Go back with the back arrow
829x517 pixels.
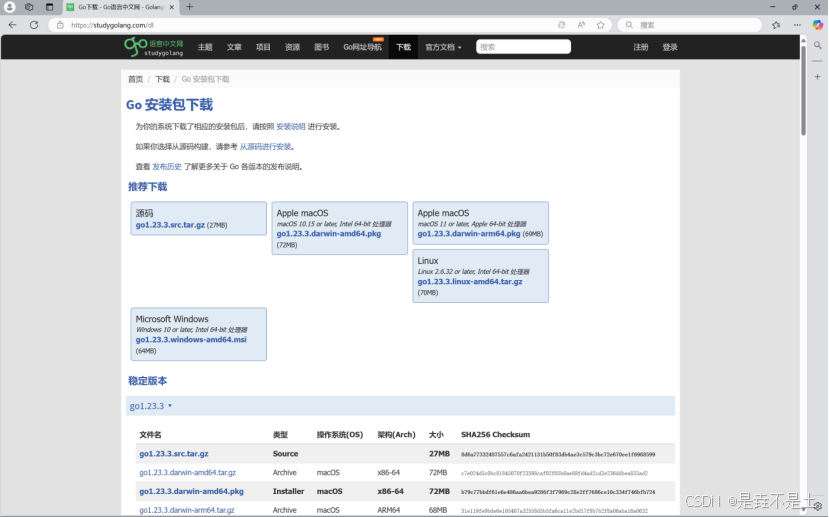pos(13,25)
